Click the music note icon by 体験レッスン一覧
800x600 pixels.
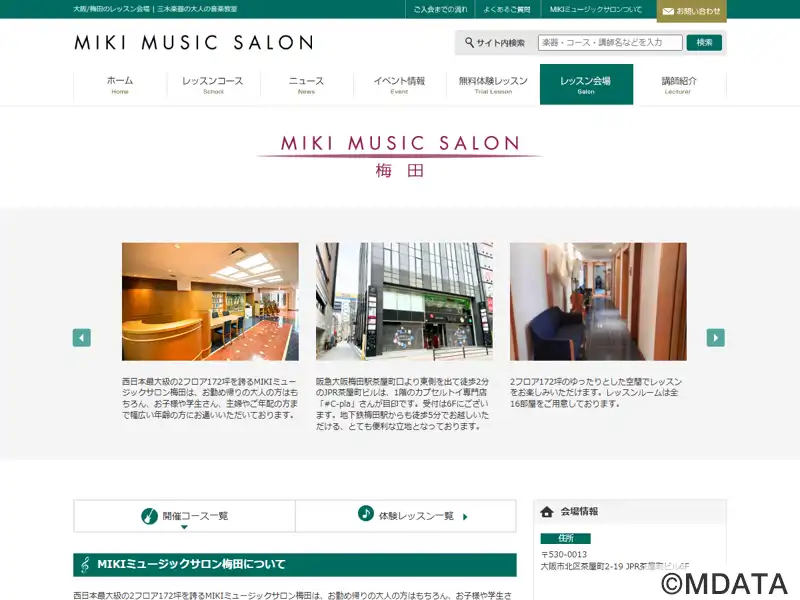(366, 513)
